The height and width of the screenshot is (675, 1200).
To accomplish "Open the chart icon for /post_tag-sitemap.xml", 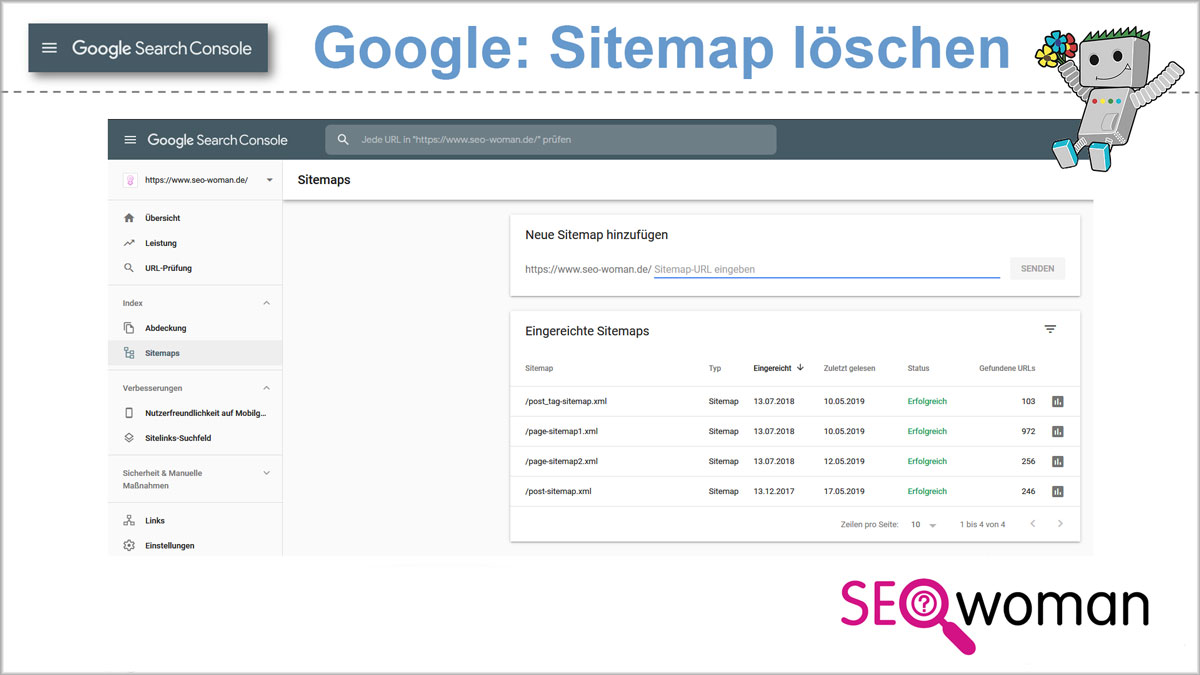I will tap(1058, 401).
